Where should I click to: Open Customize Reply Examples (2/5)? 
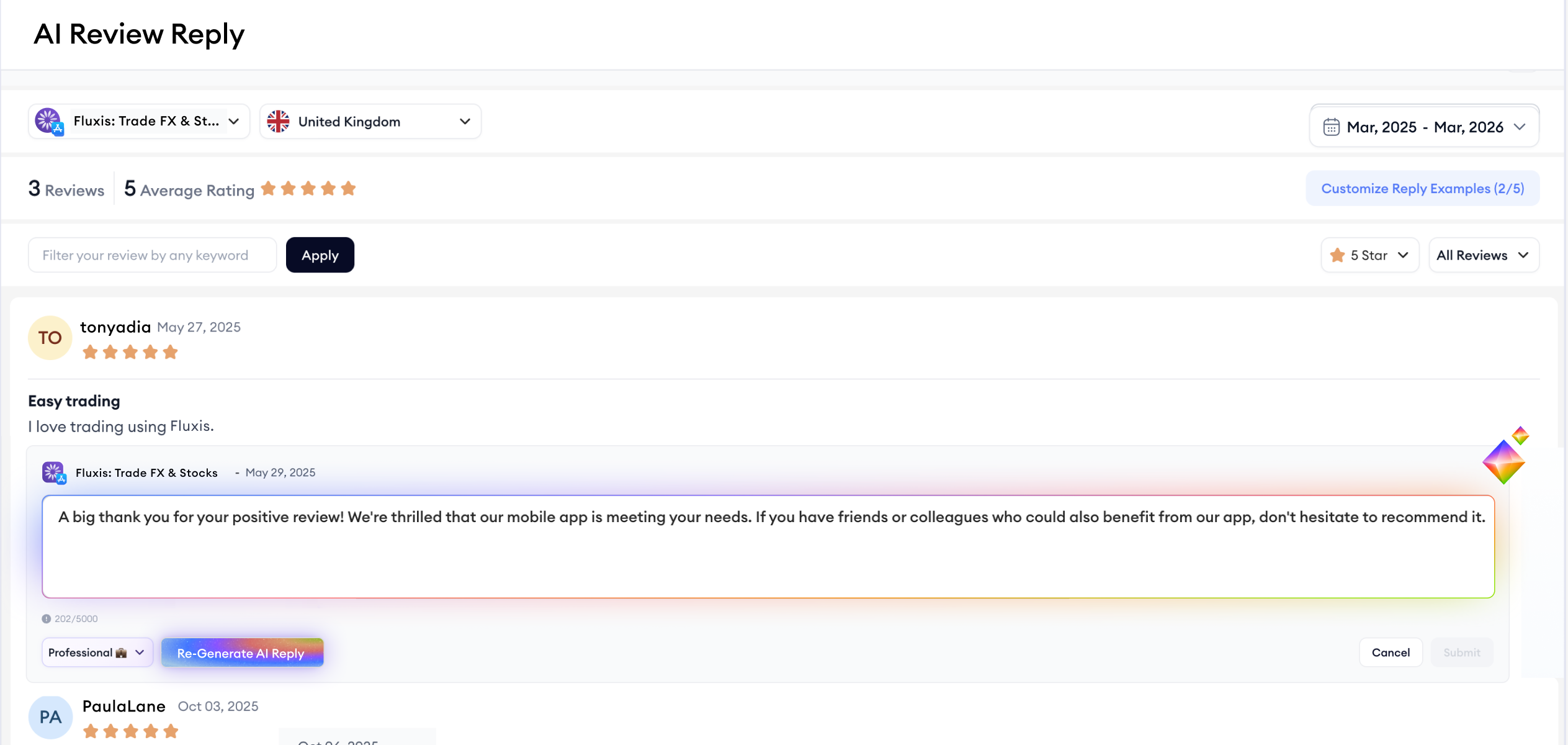[1422, 189]
